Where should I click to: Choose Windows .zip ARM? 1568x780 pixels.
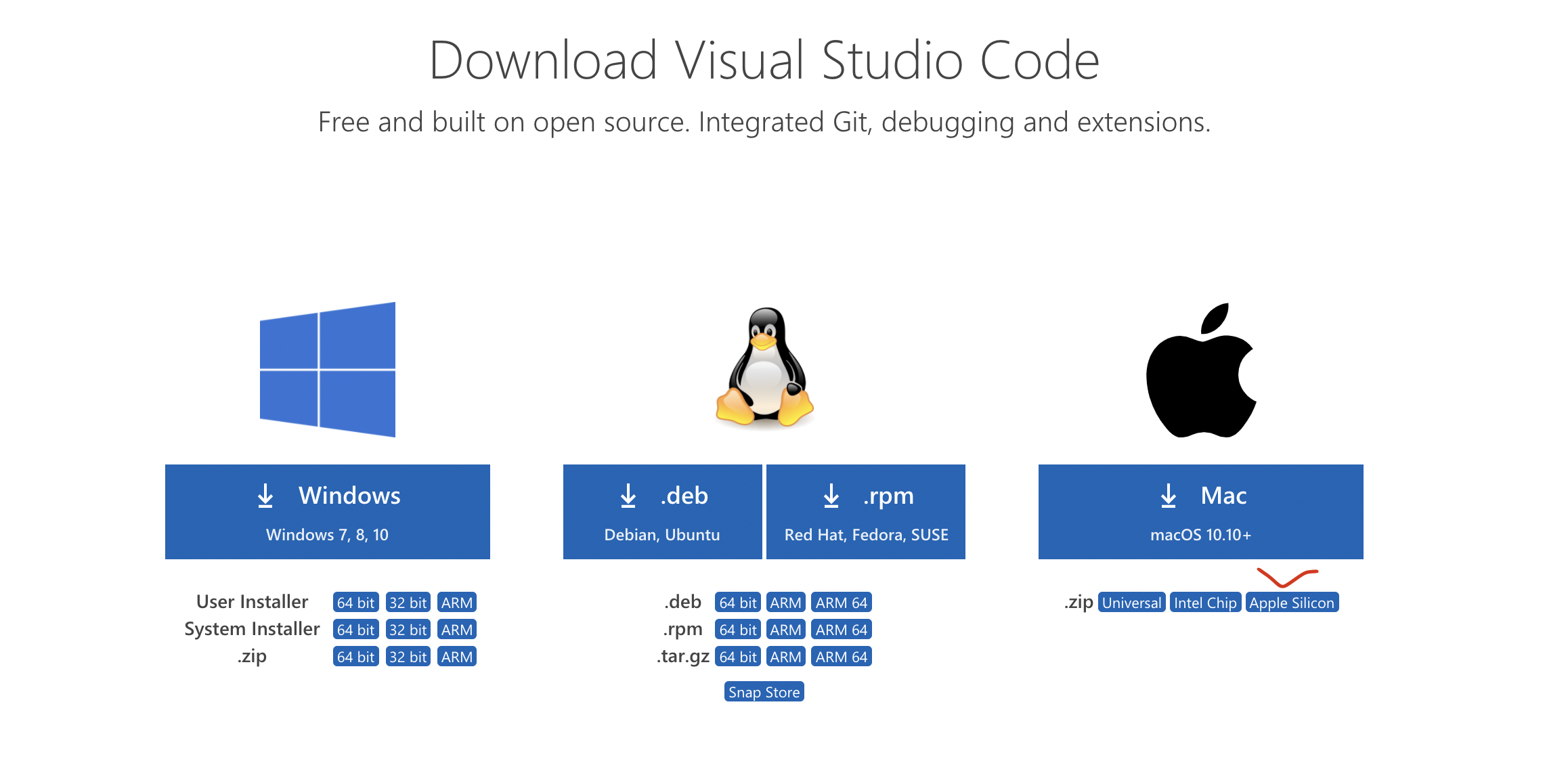pos(457,657)
